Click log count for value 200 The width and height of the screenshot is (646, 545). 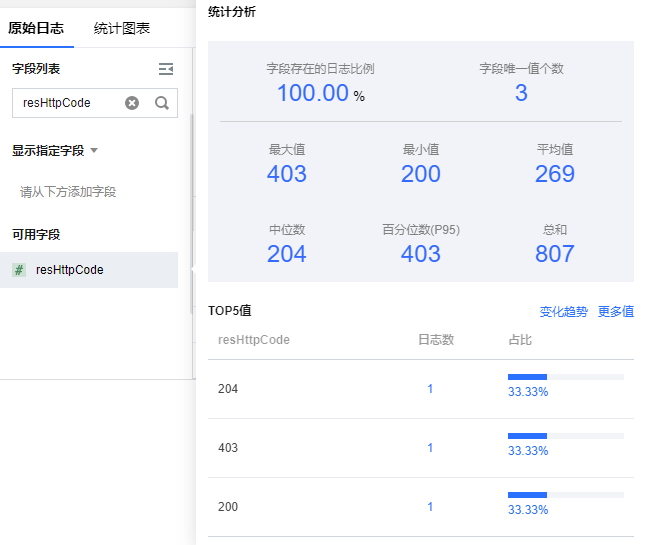tap(430, 507)
